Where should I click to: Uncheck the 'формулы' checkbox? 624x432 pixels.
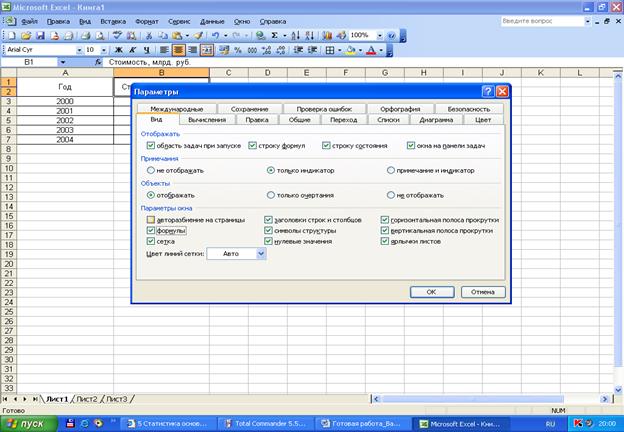tap(151, 230)
